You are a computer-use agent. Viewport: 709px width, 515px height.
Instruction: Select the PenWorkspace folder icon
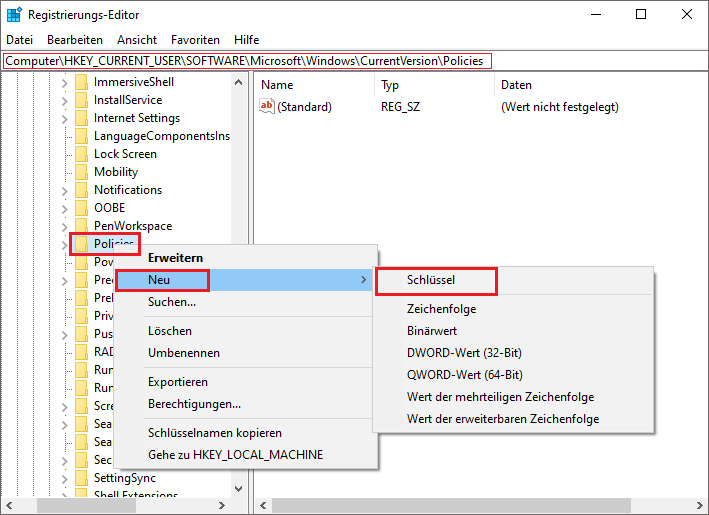[x=81, y=226]
